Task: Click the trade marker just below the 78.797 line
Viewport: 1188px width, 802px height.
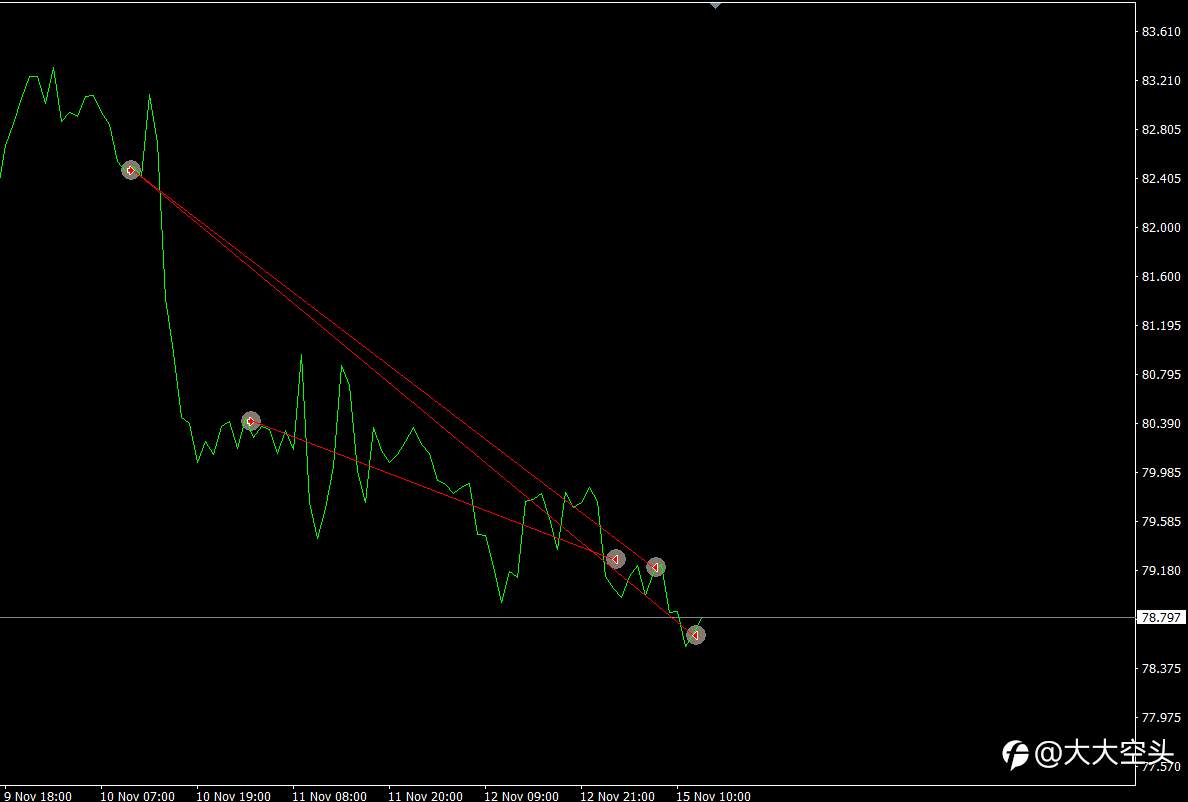Action: pyautogui.click(x=696, y=635)
